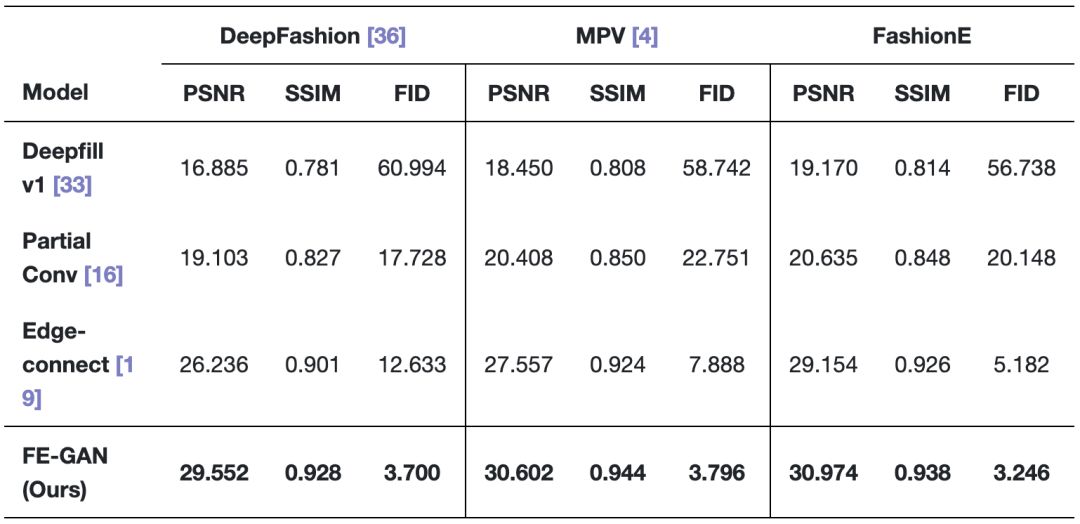Follow reference [33] for Deepfill v1
Screen dimensions: 1080x524
pos(72,184)
